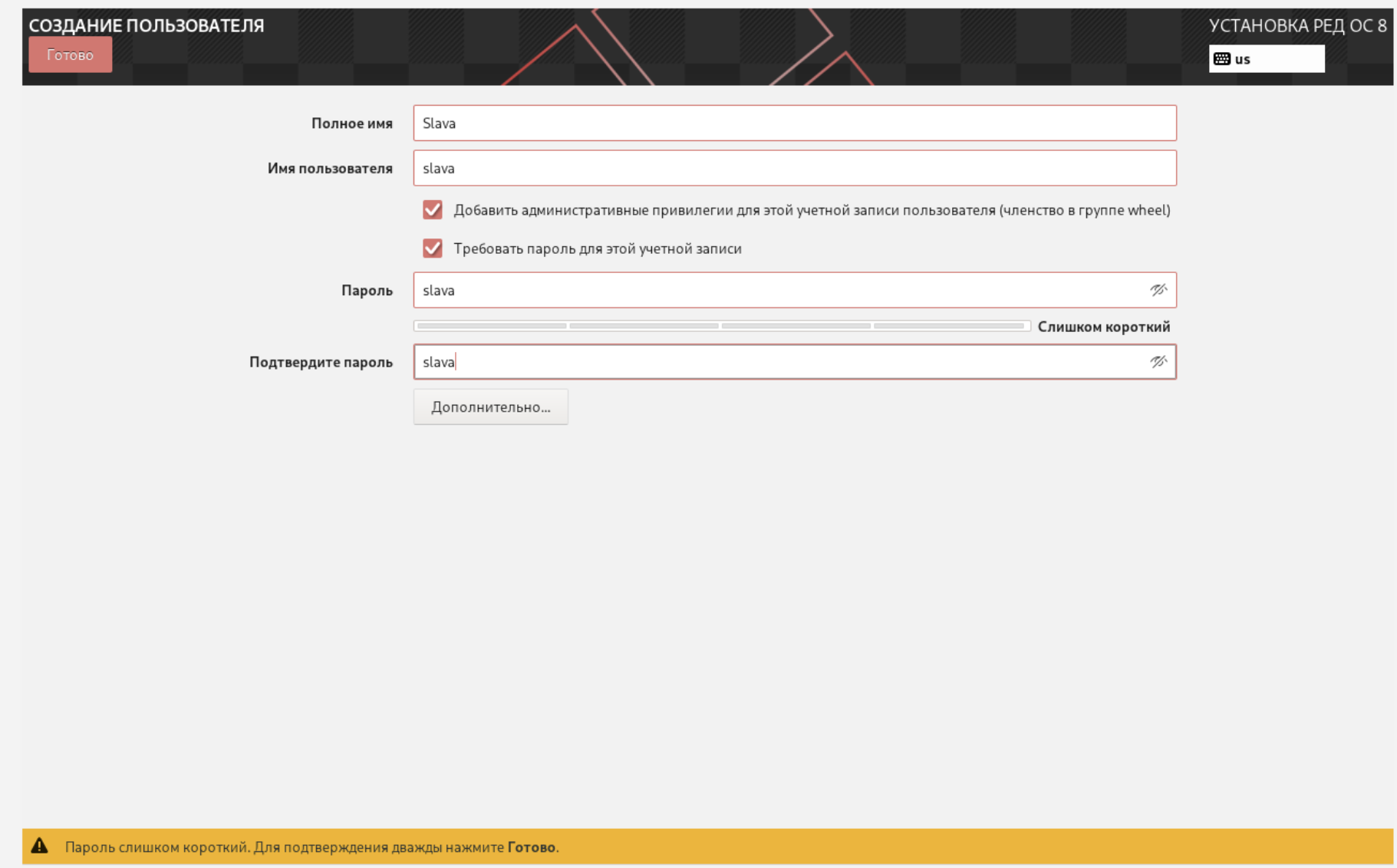Click the СОЗДАНИЕ ПОЛЬЗОВАТЕЛЯ heading

tap(147, 25)
